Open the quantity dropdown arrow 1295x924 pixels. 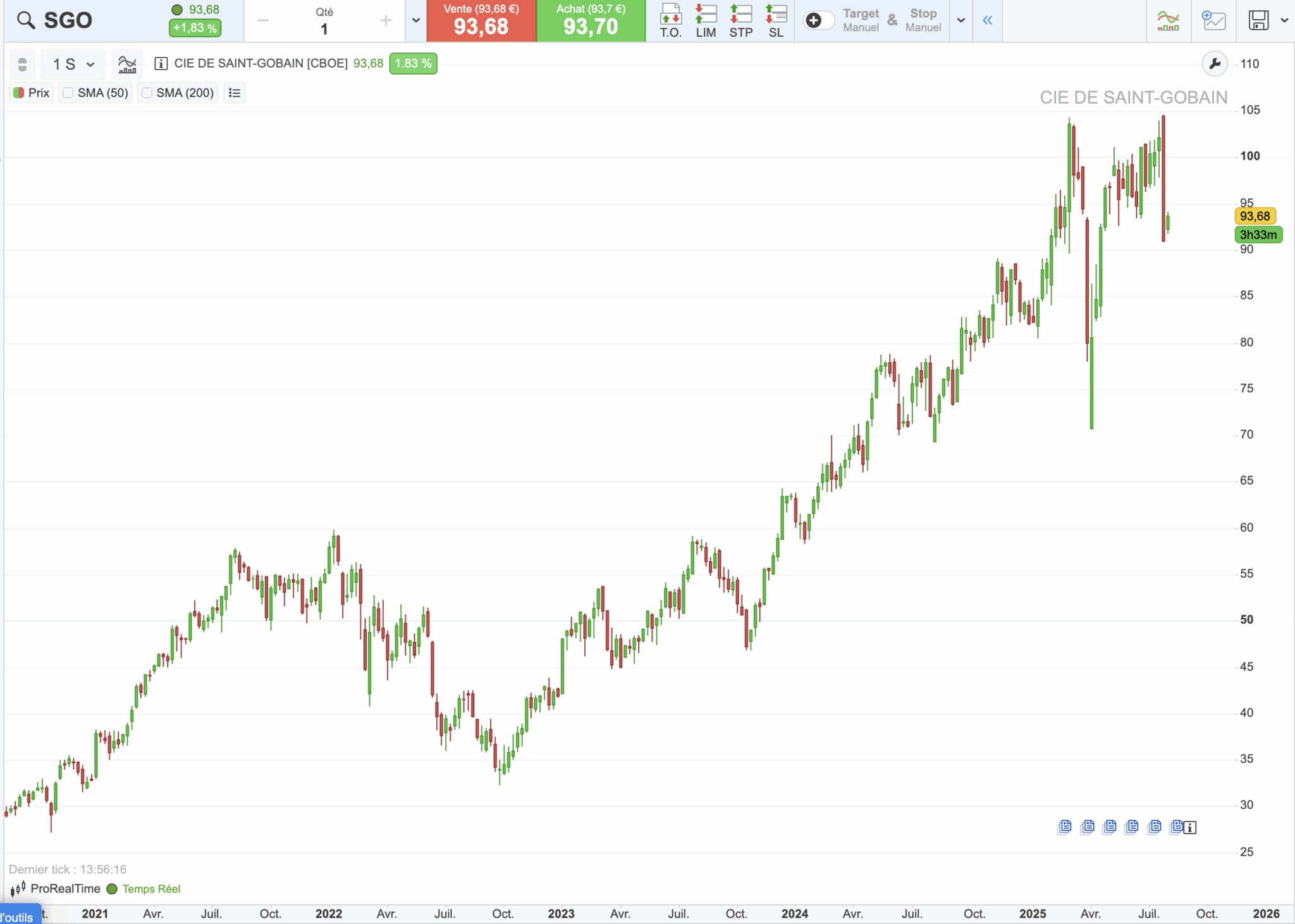416,21
